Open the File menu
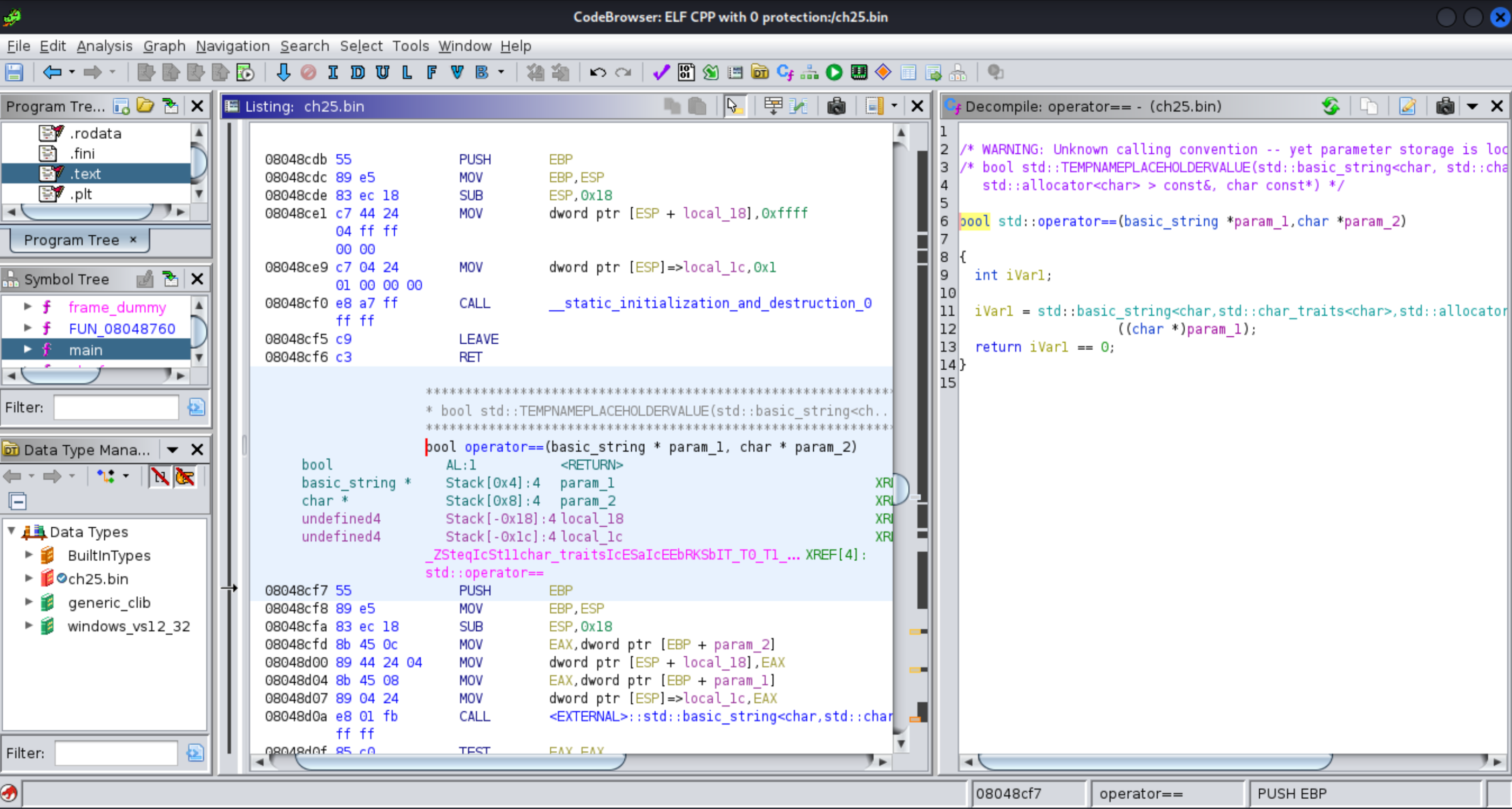Viewport: 1512px width, 809px height. click(18, 46)
